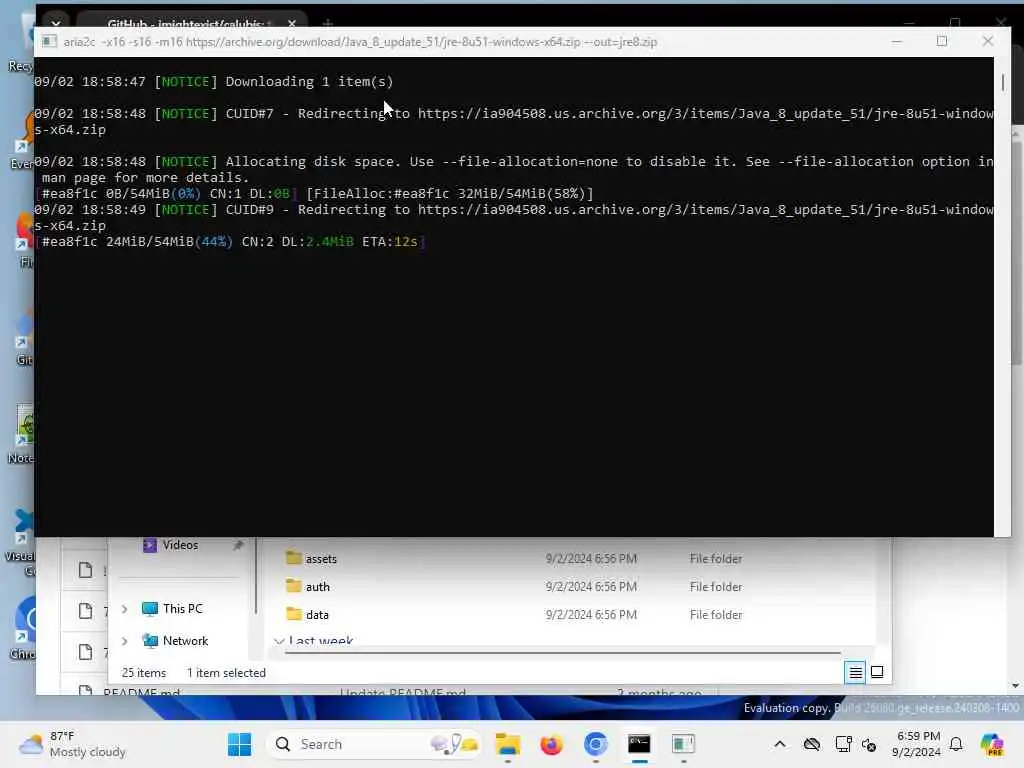
Task: Maximize the aria2c terminal window
Action: click(x=942, y=41)
